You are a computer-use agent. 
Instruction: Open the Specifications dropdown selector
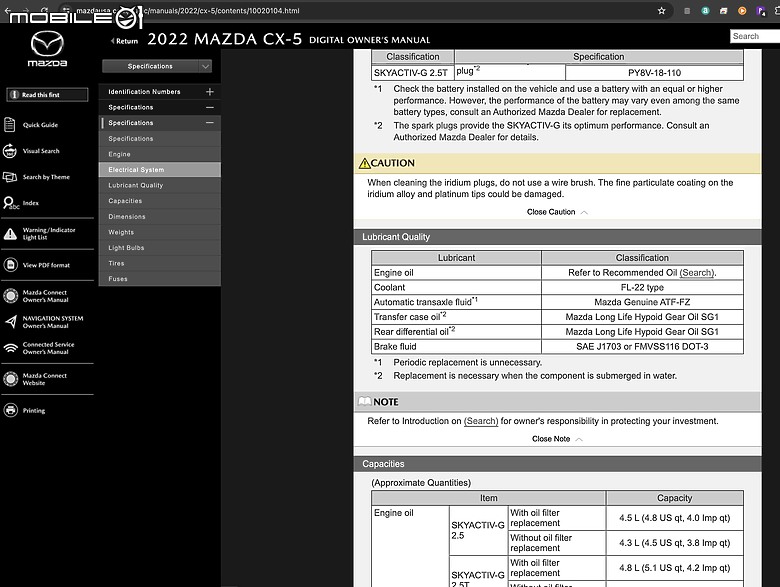click(157, 66)
